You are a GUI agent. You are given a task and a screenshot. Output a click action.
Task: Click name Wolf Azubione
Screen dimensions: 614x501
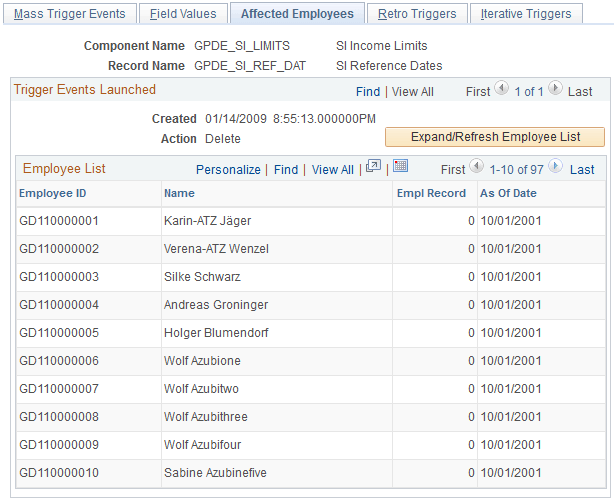click(202, 361)
